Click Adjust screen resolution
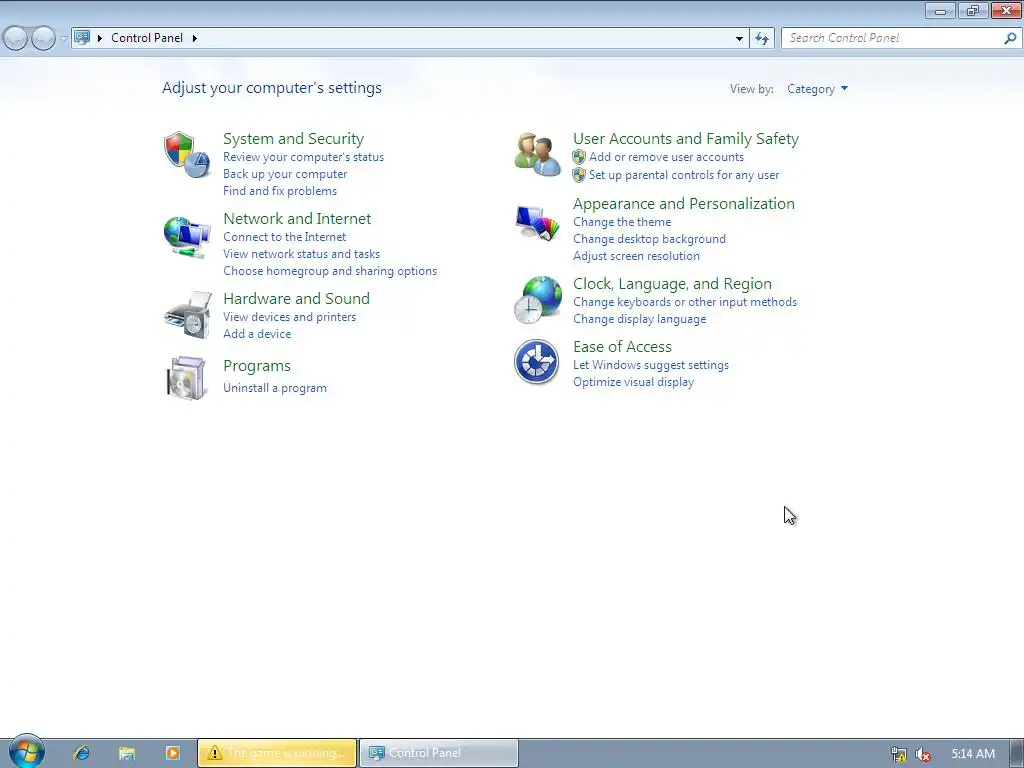The height and width of the screenshot is (768, 1024). pos(636,256)
